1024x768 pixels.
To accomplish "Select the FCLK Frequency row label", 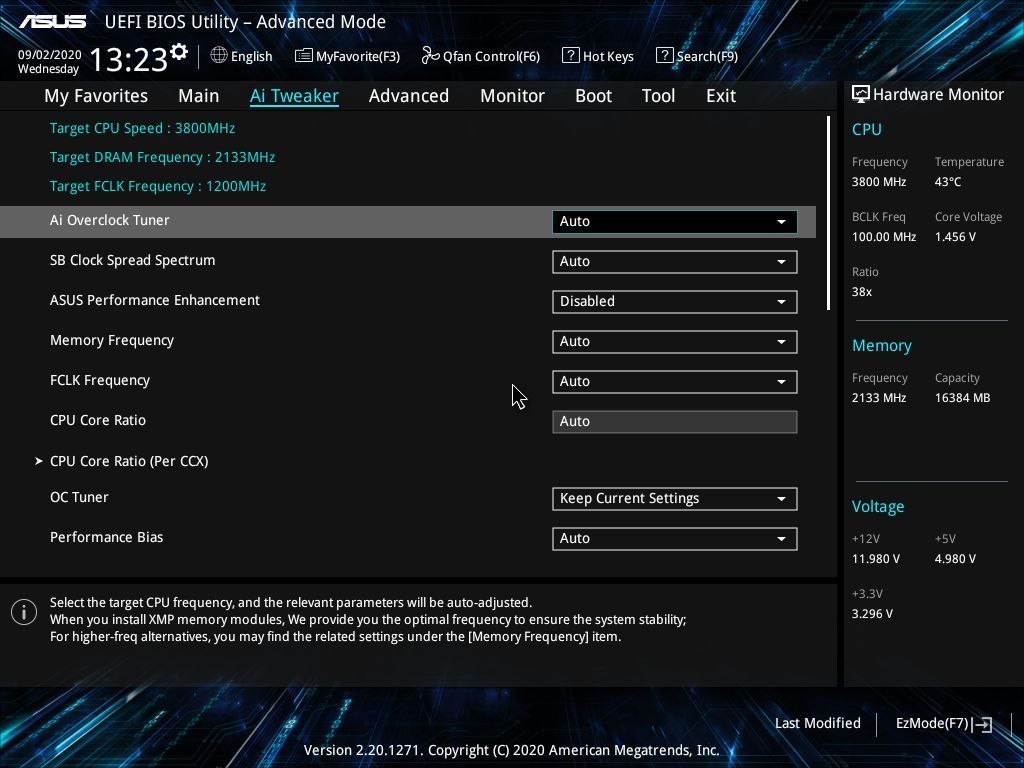I will click(100, 380).
